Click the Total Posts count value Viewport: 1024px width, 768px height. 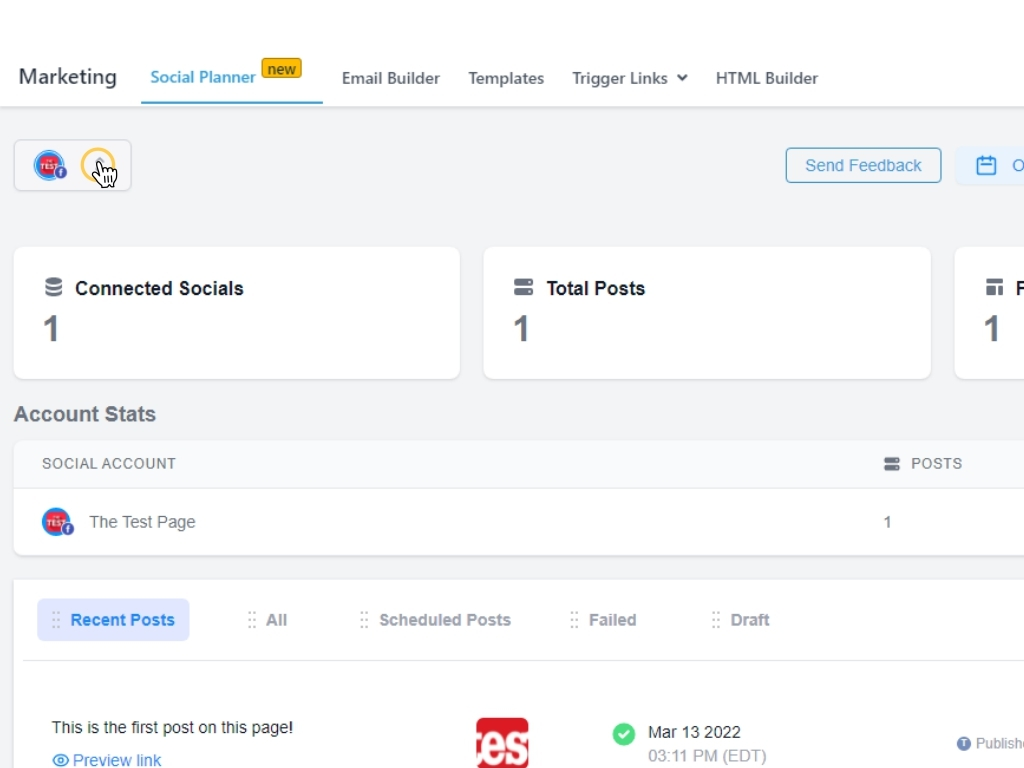point(520,328)
